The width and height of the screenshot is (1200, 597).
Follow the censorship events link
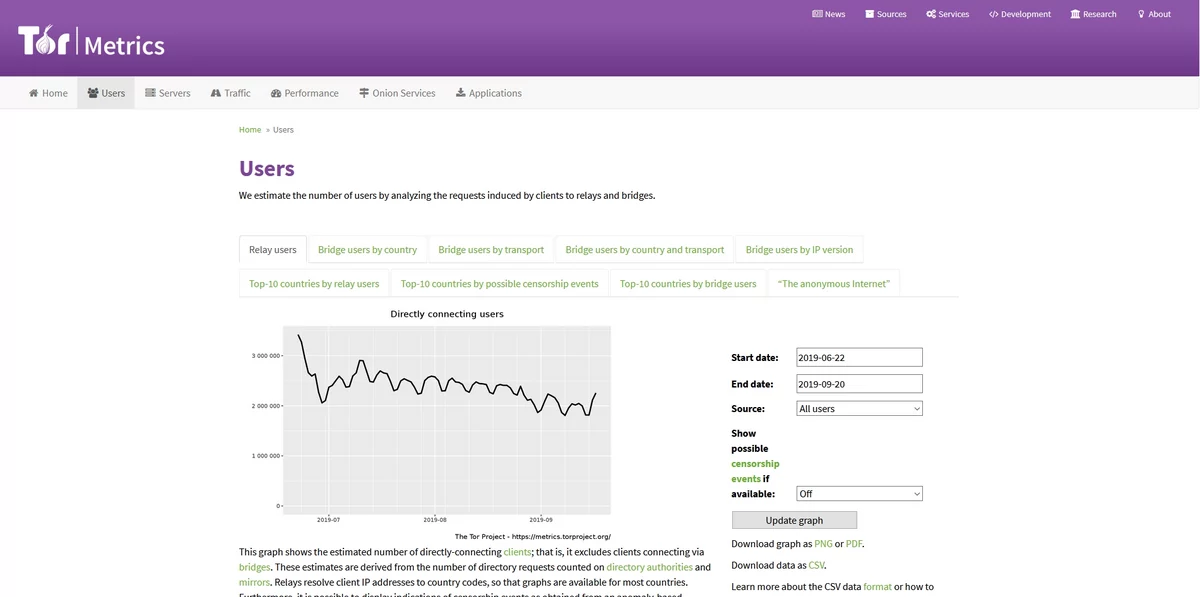point(755,471)
